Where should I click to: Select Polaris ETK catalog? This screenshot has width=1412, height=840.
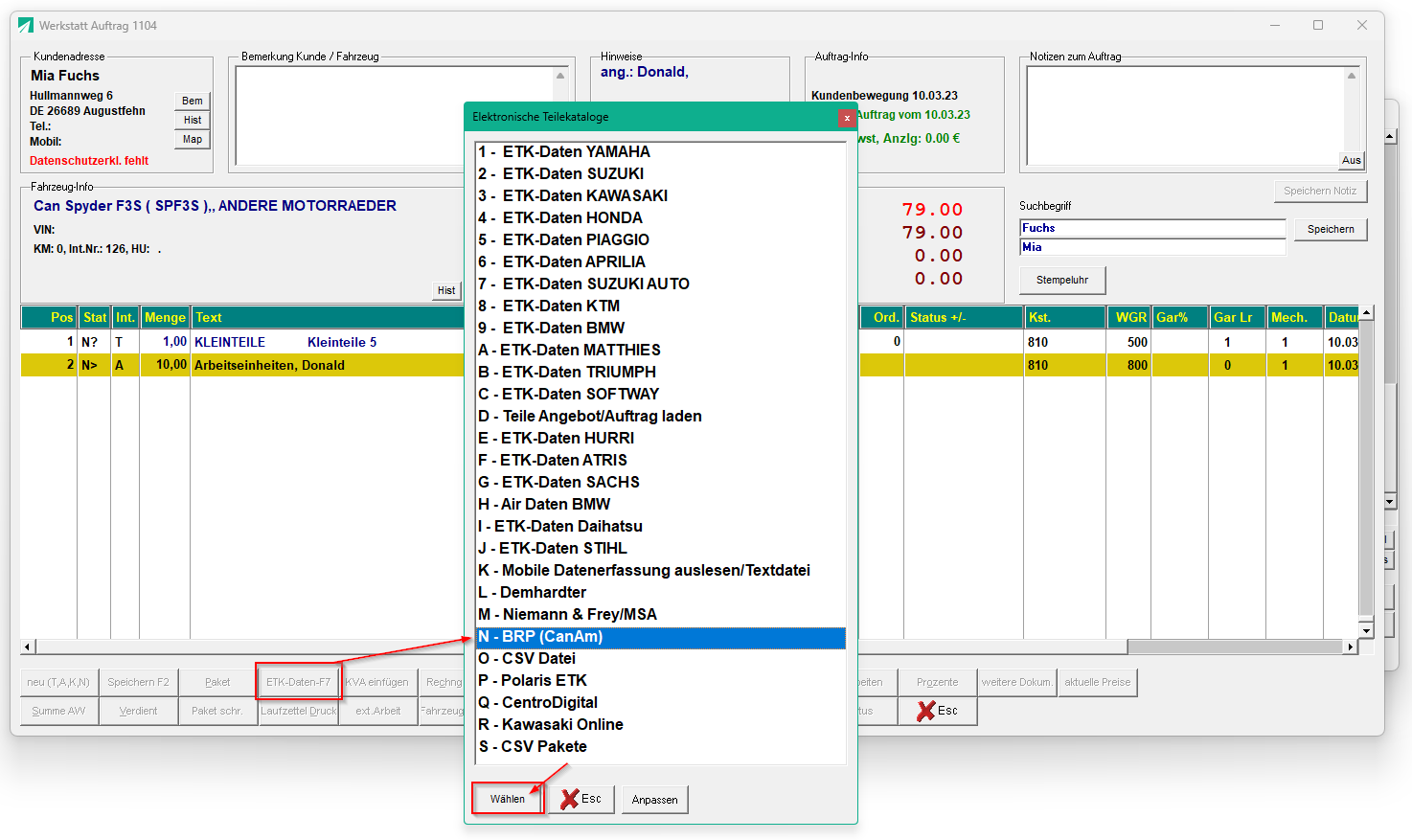661,681
